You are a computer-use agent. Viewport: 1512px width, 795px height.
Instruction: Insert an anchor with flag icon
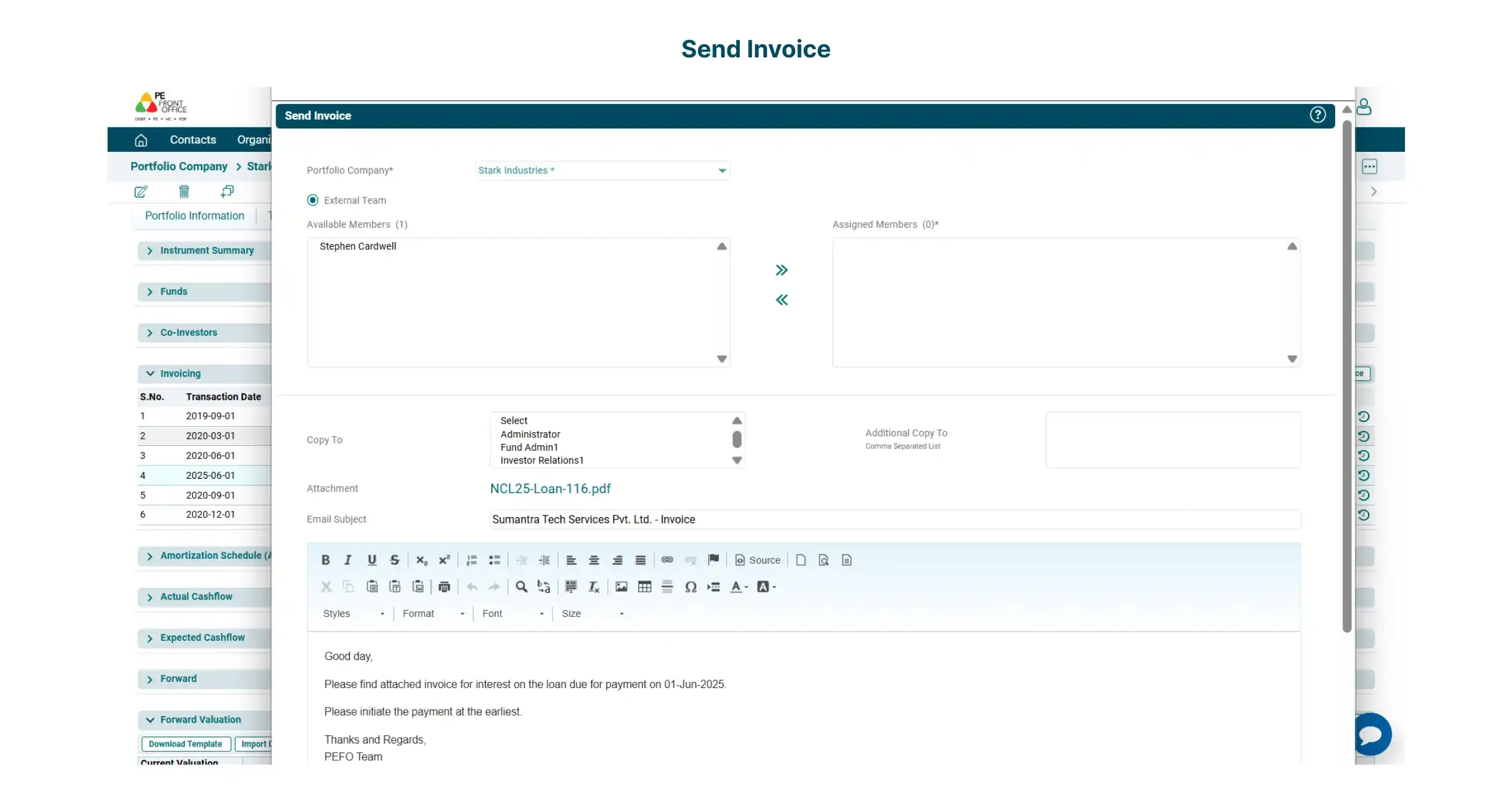(713, 560)
